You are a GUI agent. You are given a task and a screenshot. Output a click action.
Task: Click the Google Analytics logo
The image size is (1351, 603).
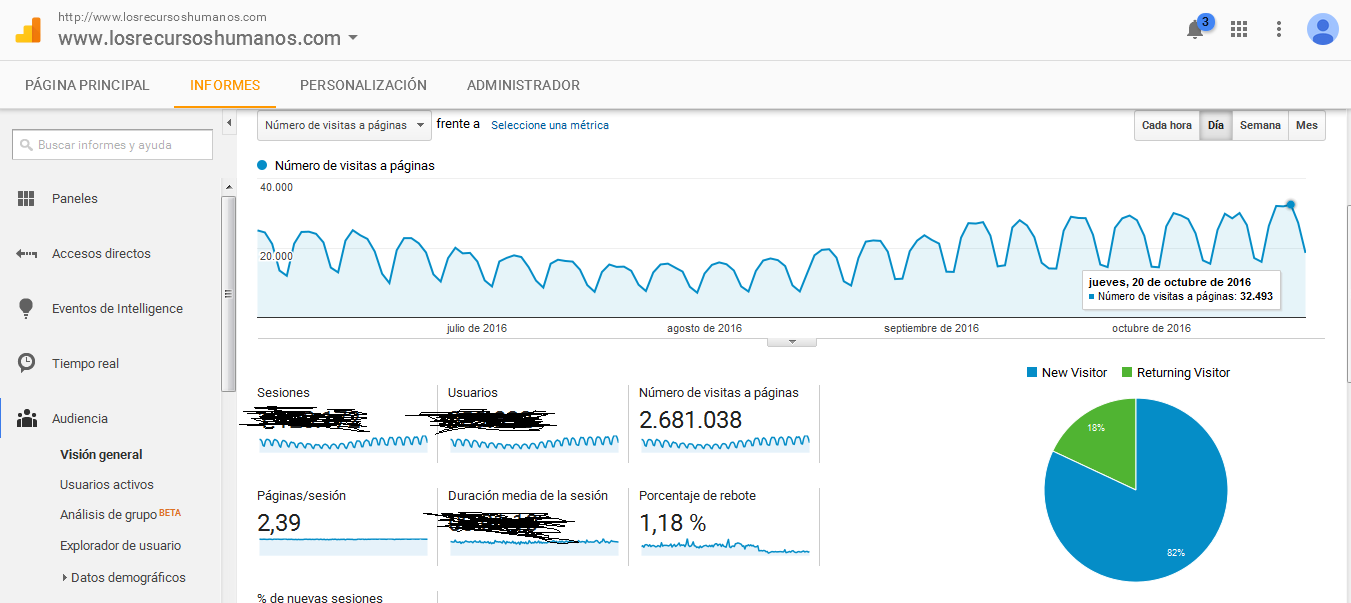[x=28, y=30]
